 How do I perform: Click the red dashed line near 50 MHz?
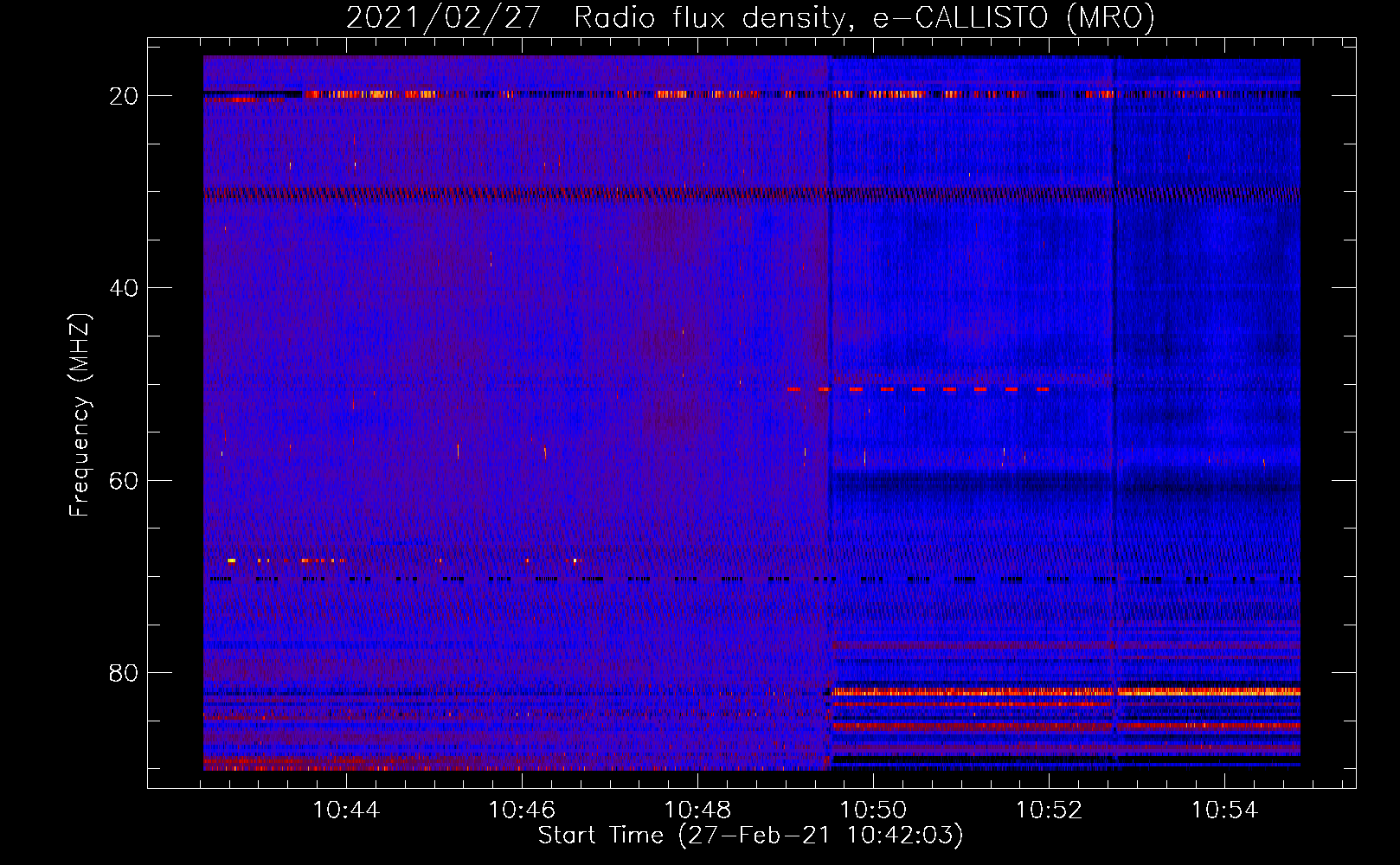tap(918, 389)
